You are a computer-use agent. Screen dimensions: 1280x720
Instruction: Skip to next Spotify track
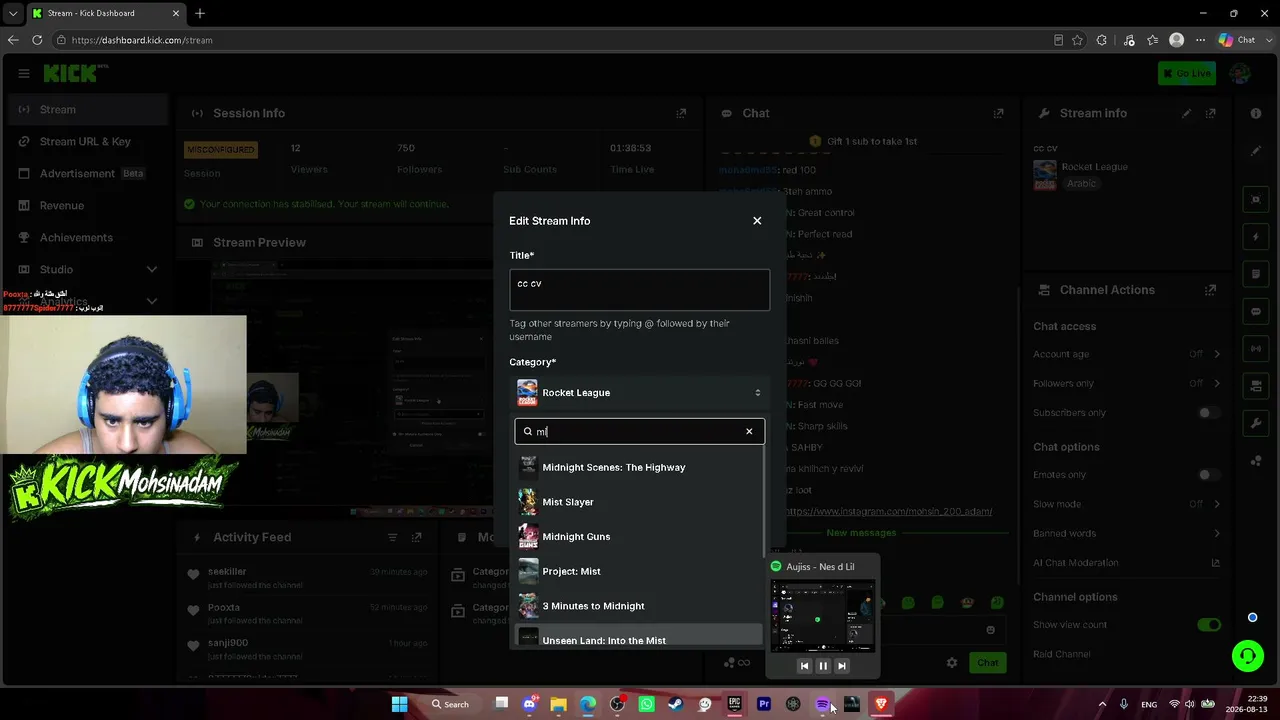842,666
